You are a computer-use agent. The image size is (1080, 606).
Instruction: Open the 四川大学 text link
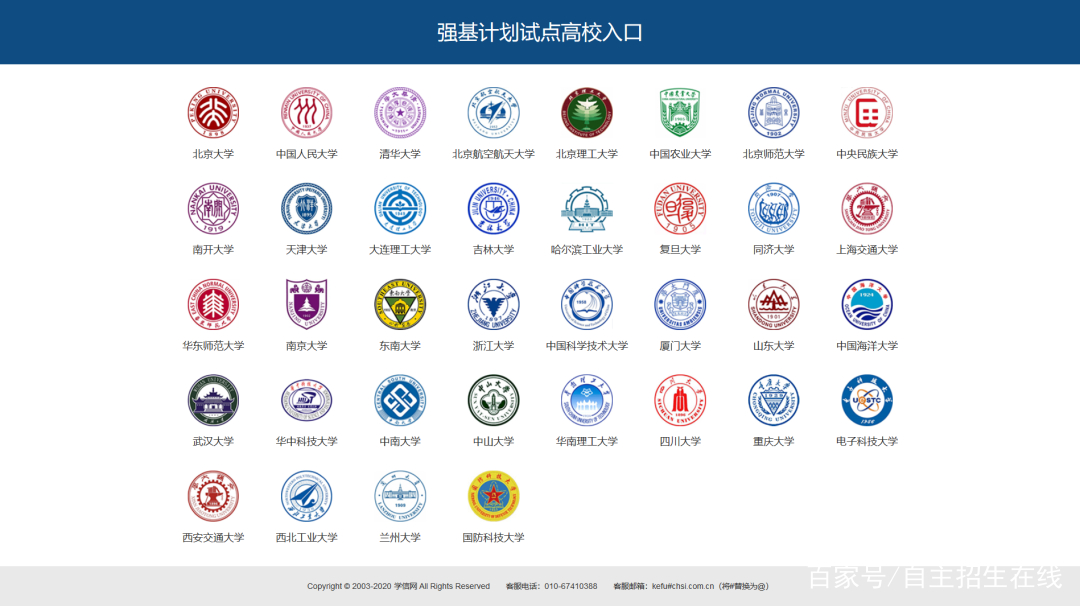(x=680, y=441)
